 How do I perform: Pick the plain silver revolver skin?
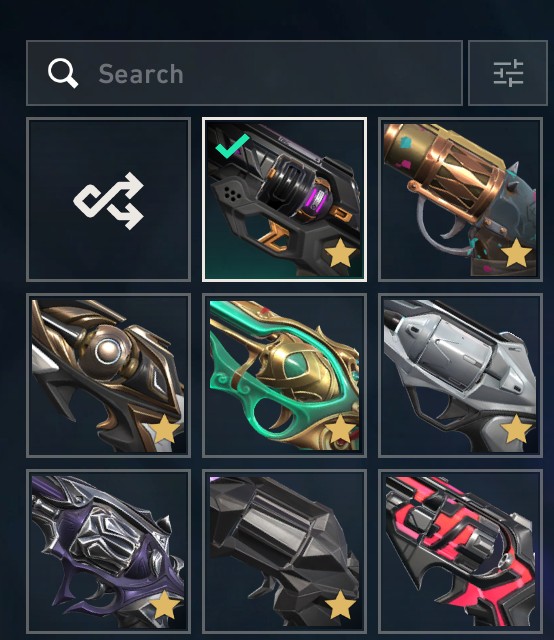pyautogui.click(x=461, y=376)
